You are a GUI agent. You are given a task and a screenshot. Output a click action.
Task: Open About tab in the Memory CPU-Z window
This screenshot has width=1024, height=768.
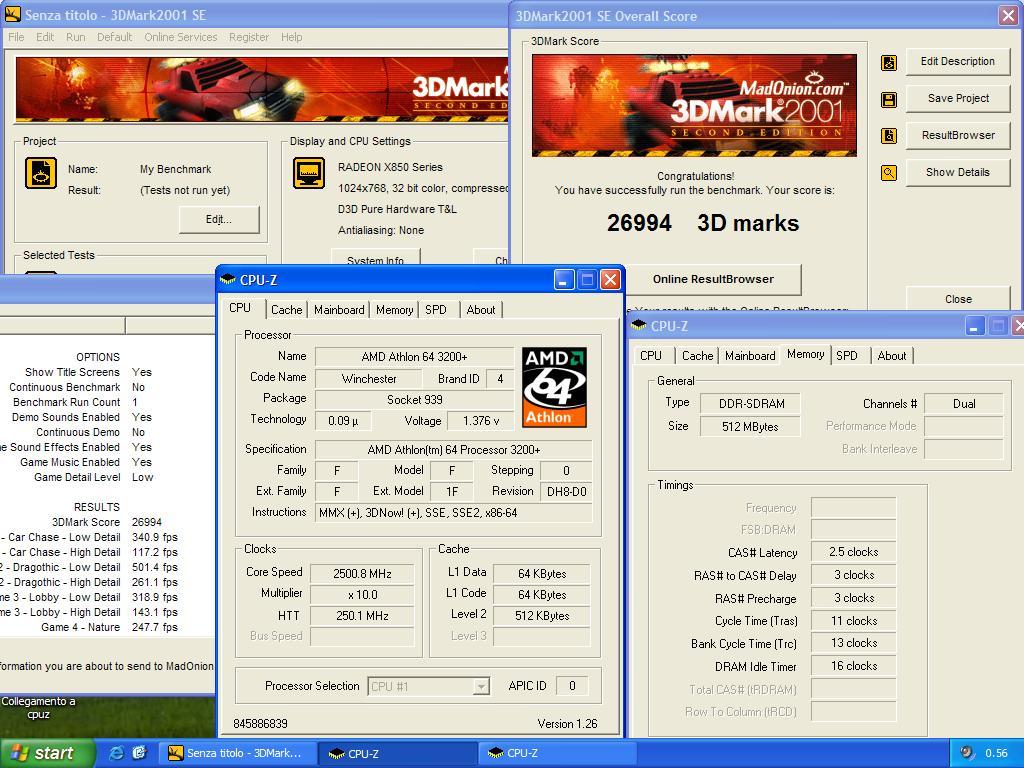pos(891,355)
